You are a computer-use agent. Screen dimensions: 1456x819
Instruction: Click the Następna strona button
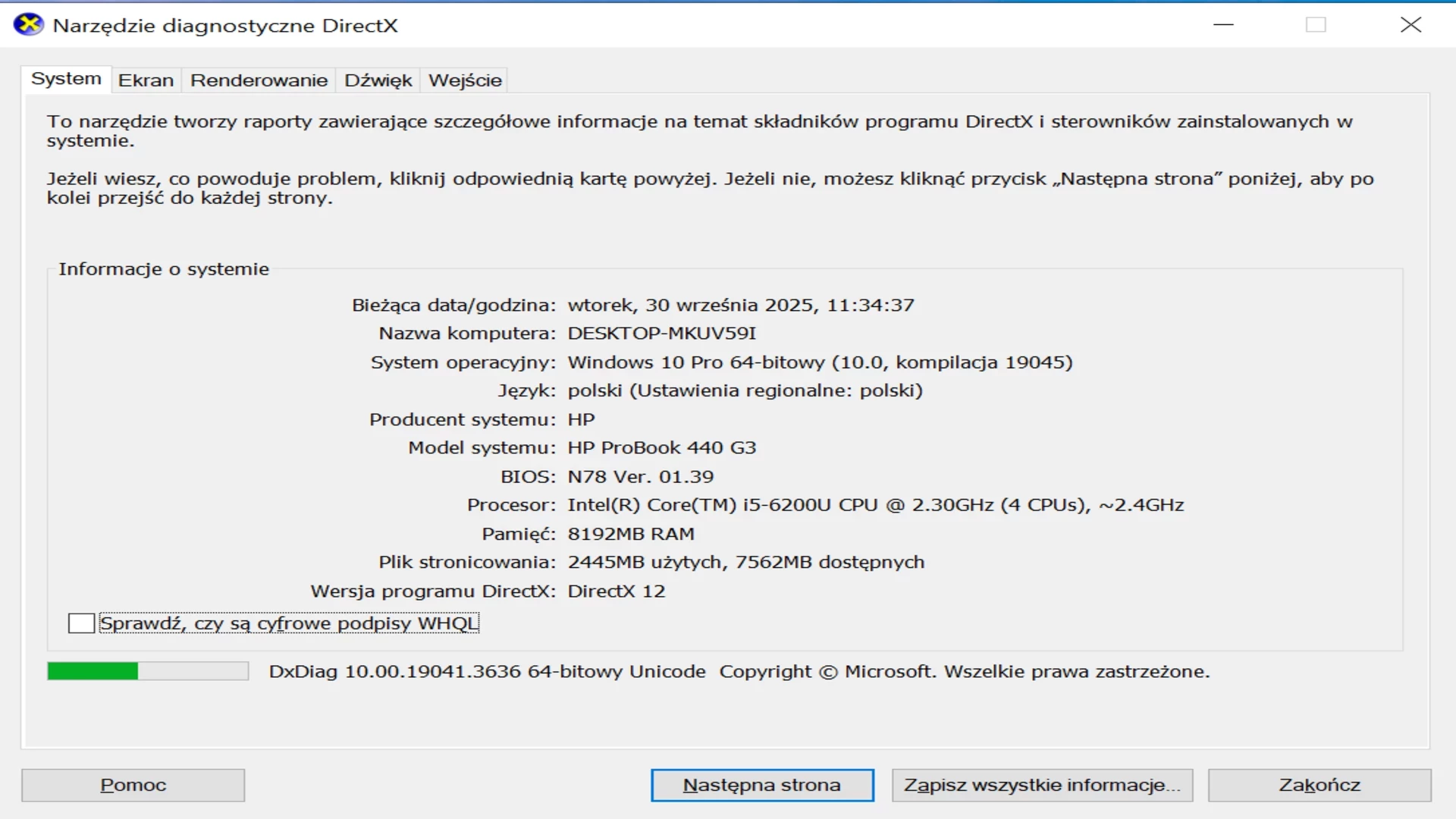pos(762,785)
